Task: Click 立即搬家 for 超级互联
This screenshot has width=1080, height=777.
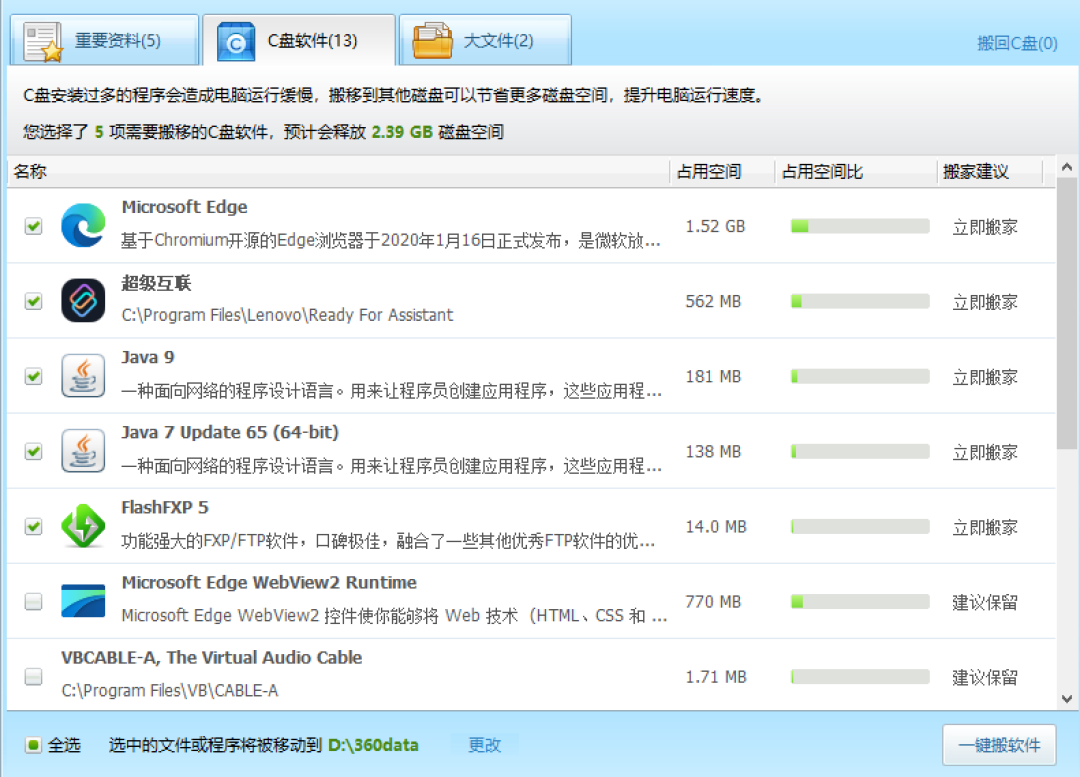Action: (x=985, y=302)
